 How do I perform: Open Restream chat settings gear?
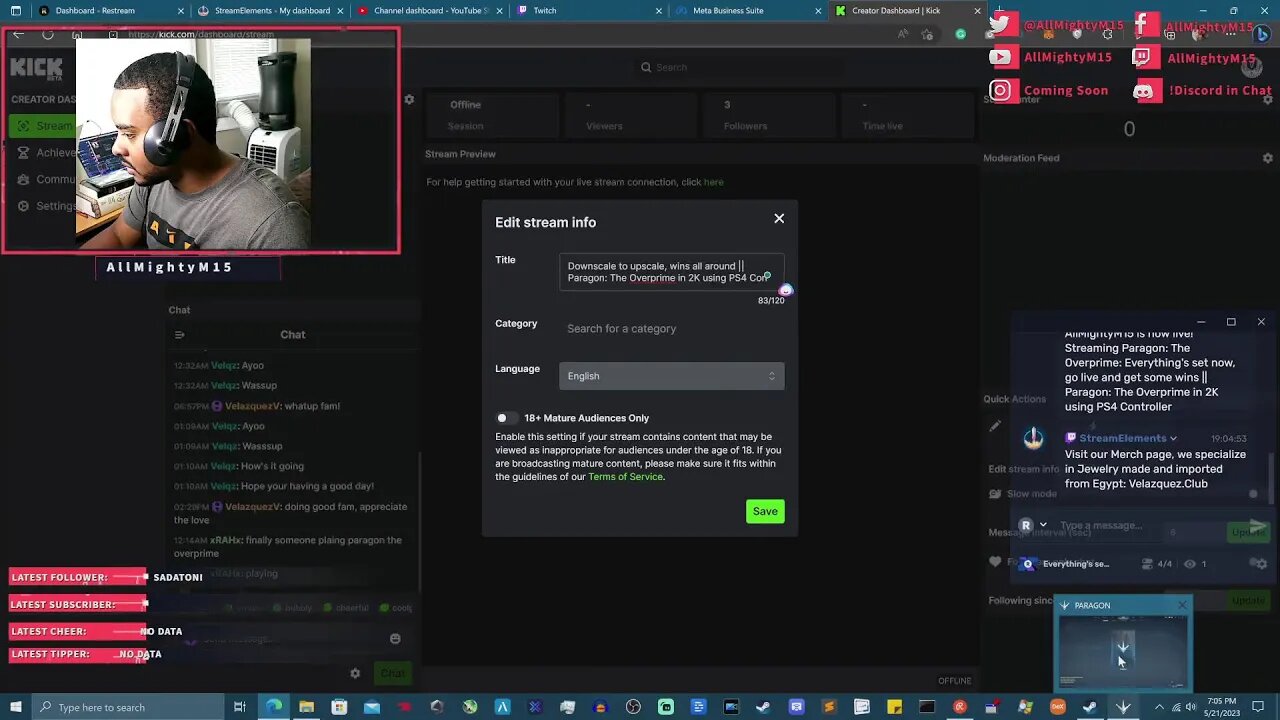[1261, 564]
